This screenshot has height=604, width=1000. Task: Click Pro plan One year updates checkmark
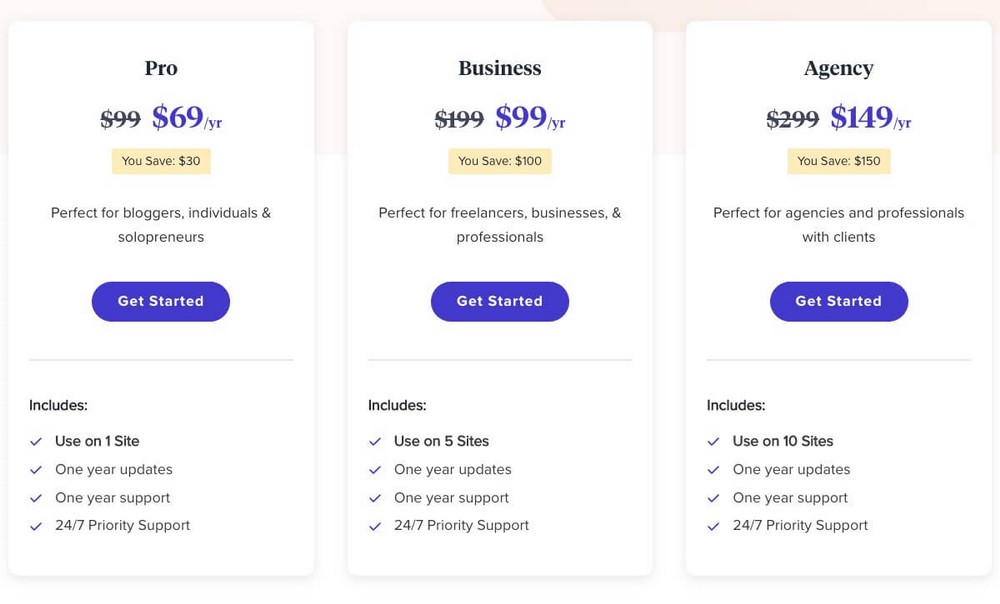[x=36, y=470]
